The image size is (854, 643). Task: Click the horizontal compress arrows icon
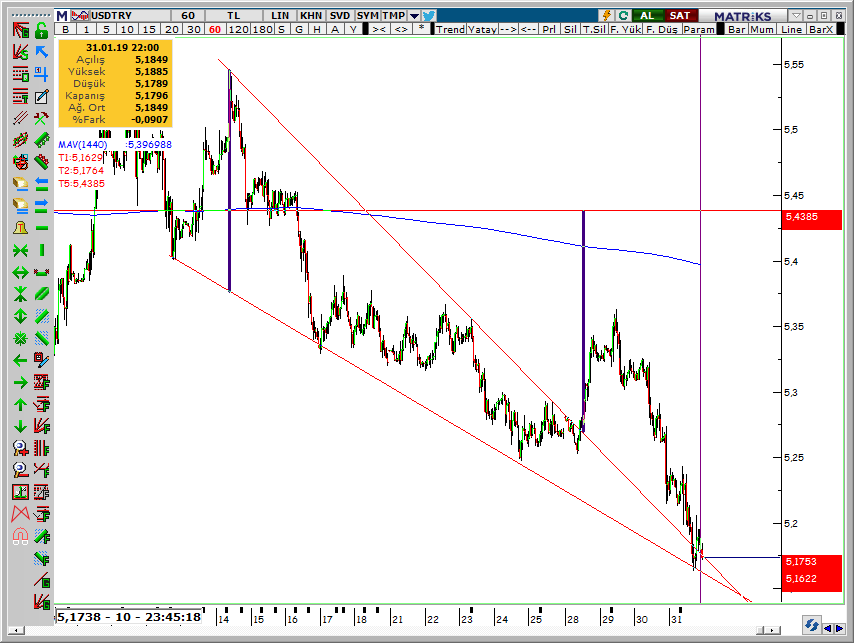click(x=20, y=250)
